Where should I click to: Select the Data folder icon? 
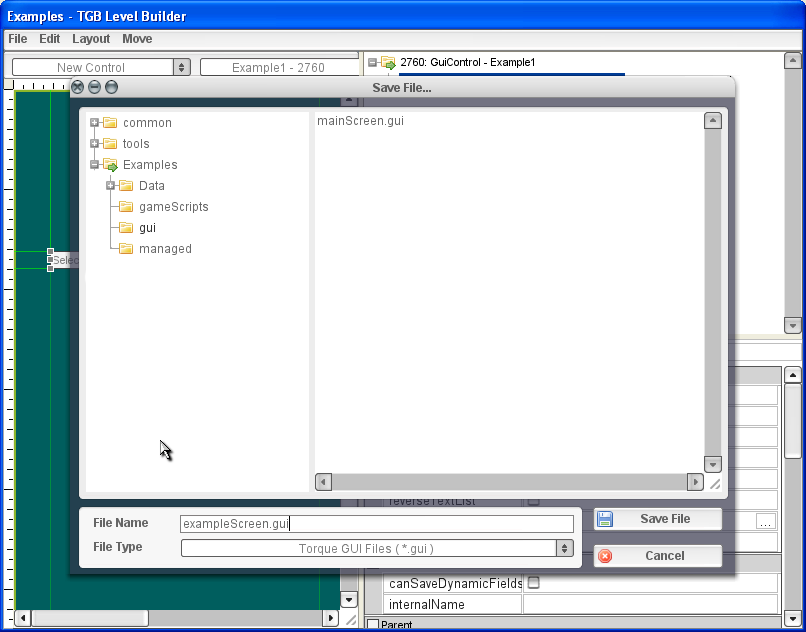tap(126, 186)
